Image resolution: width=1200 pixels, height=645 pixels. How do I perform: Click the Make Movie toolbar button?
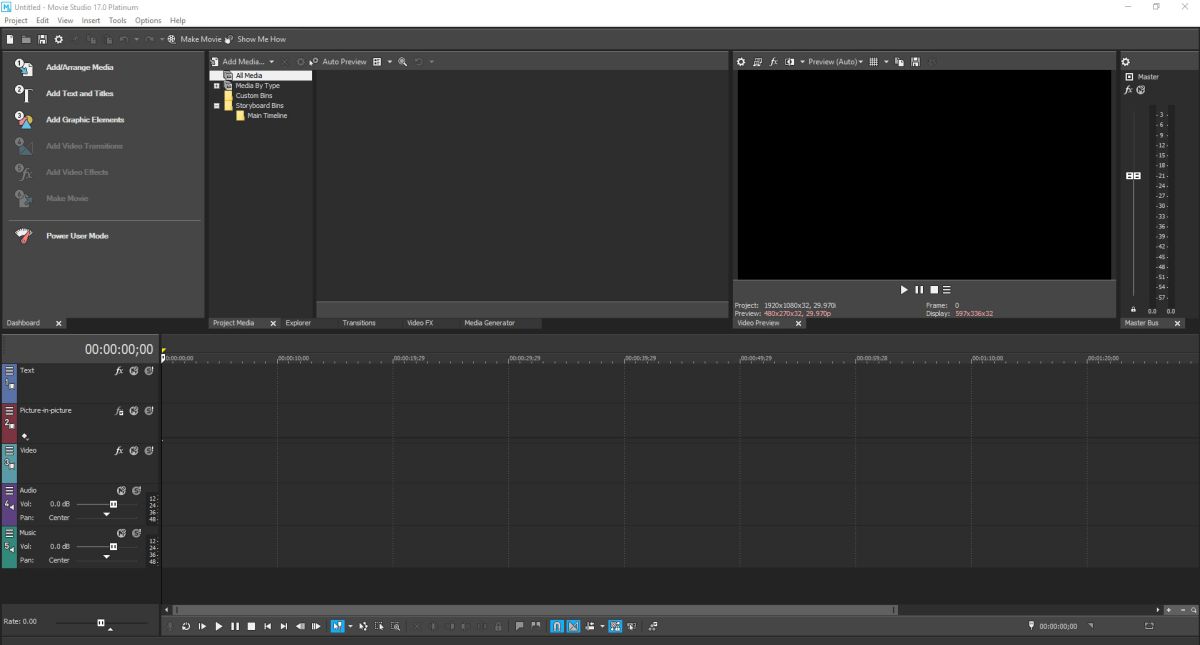coord(195,39)
